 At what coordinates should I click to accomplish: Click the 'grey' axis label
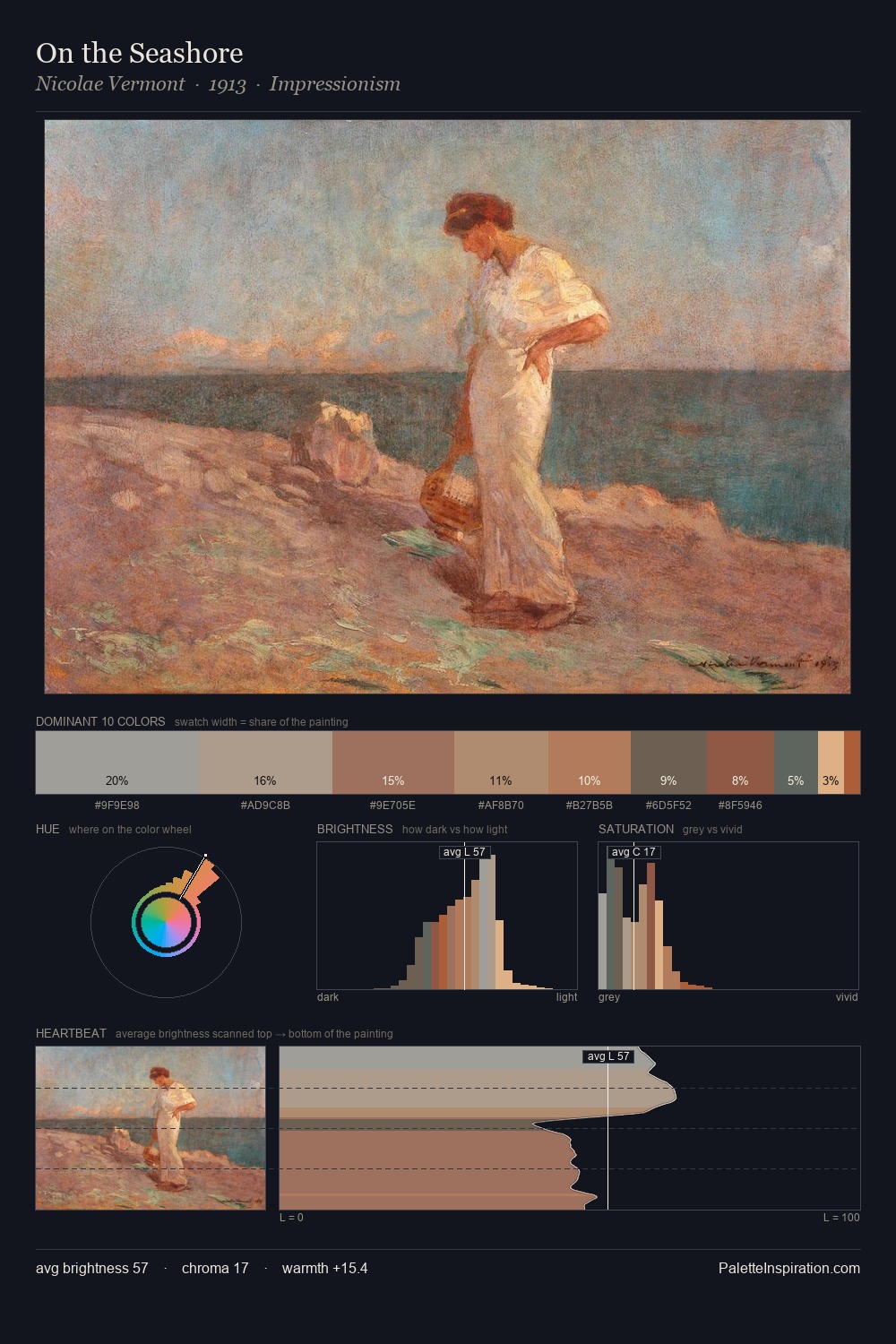pyautogui.click(x=609, y=997)
